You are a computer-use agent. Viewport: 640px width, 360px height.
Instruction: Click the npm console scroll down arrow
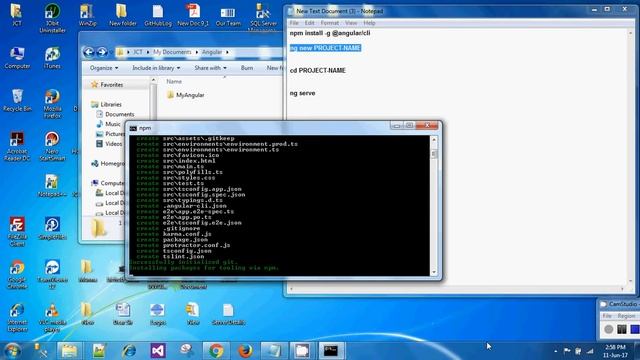[434, 272]
